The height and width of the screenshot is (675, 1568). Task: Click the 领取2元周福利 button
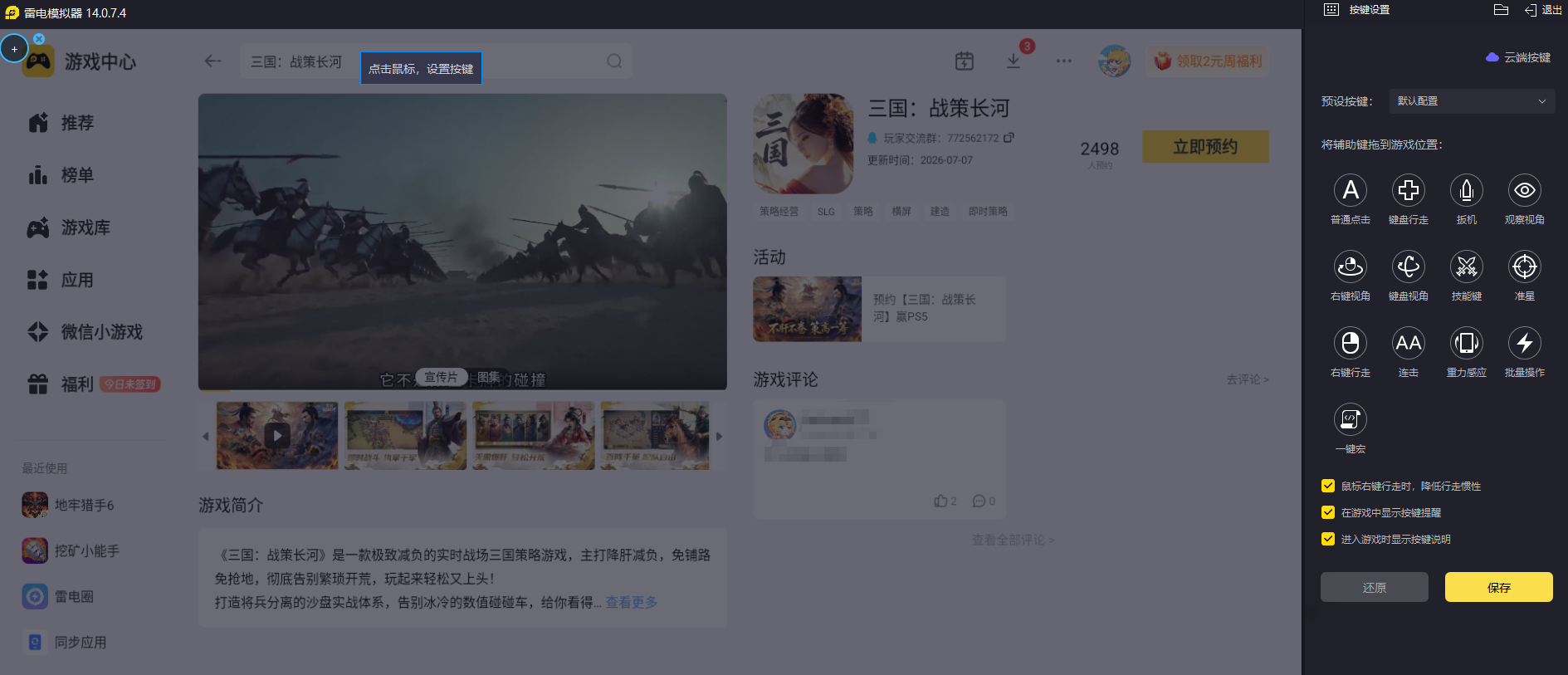coord(1209,61)
